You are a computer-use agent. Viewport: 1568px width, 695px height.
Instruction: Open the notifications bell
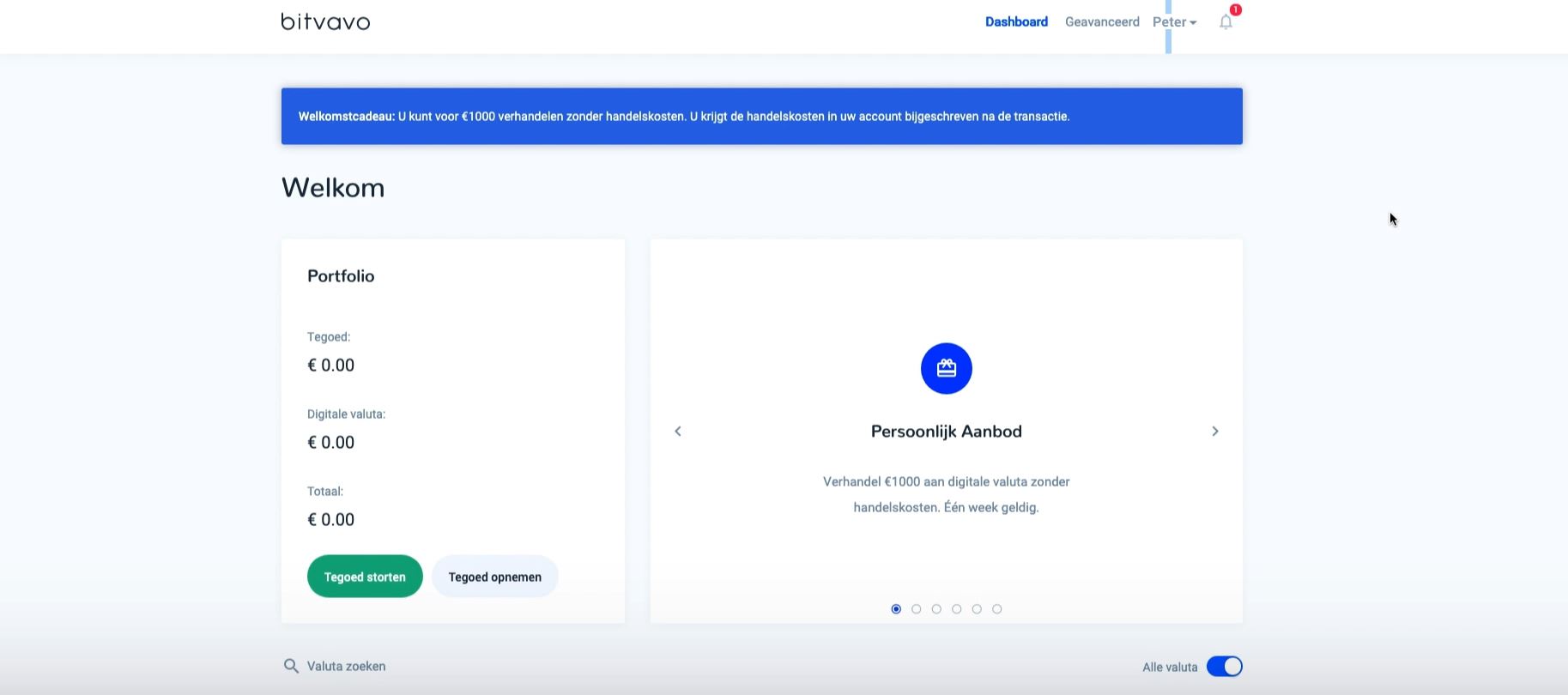1226,22
